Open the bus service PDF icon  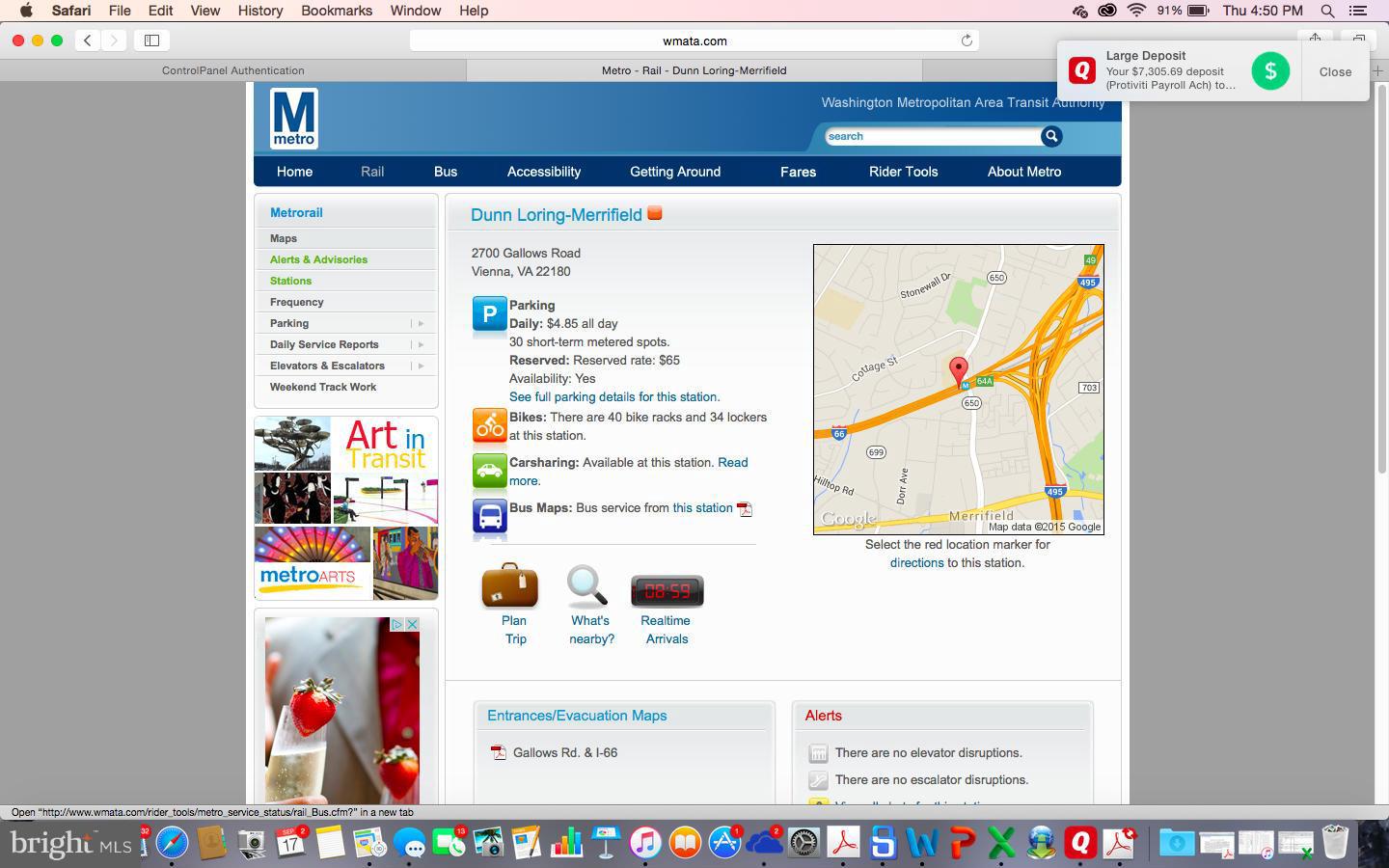pyautogui.click(x=745, y=508)
